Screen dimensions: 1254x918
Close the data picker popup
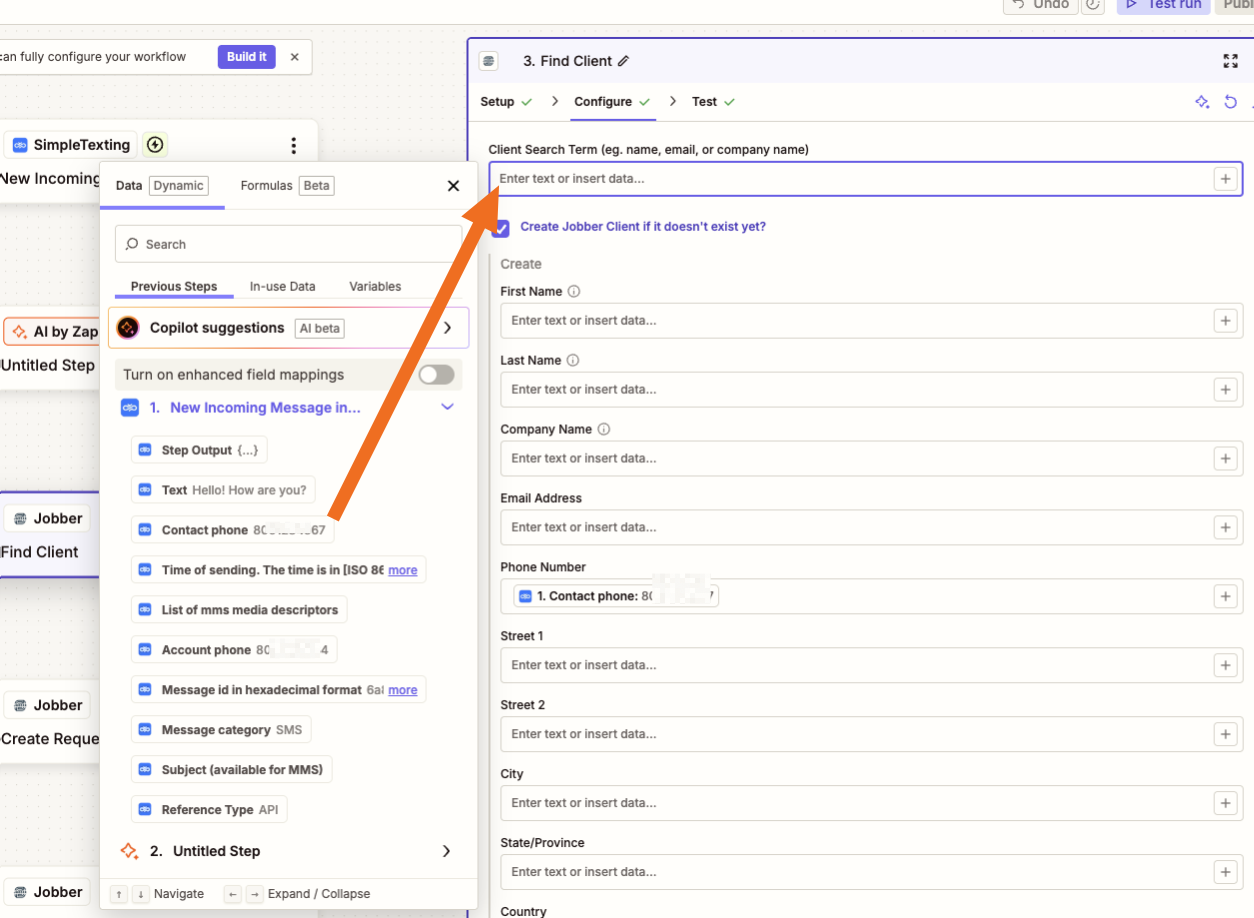tap(453, 186)
